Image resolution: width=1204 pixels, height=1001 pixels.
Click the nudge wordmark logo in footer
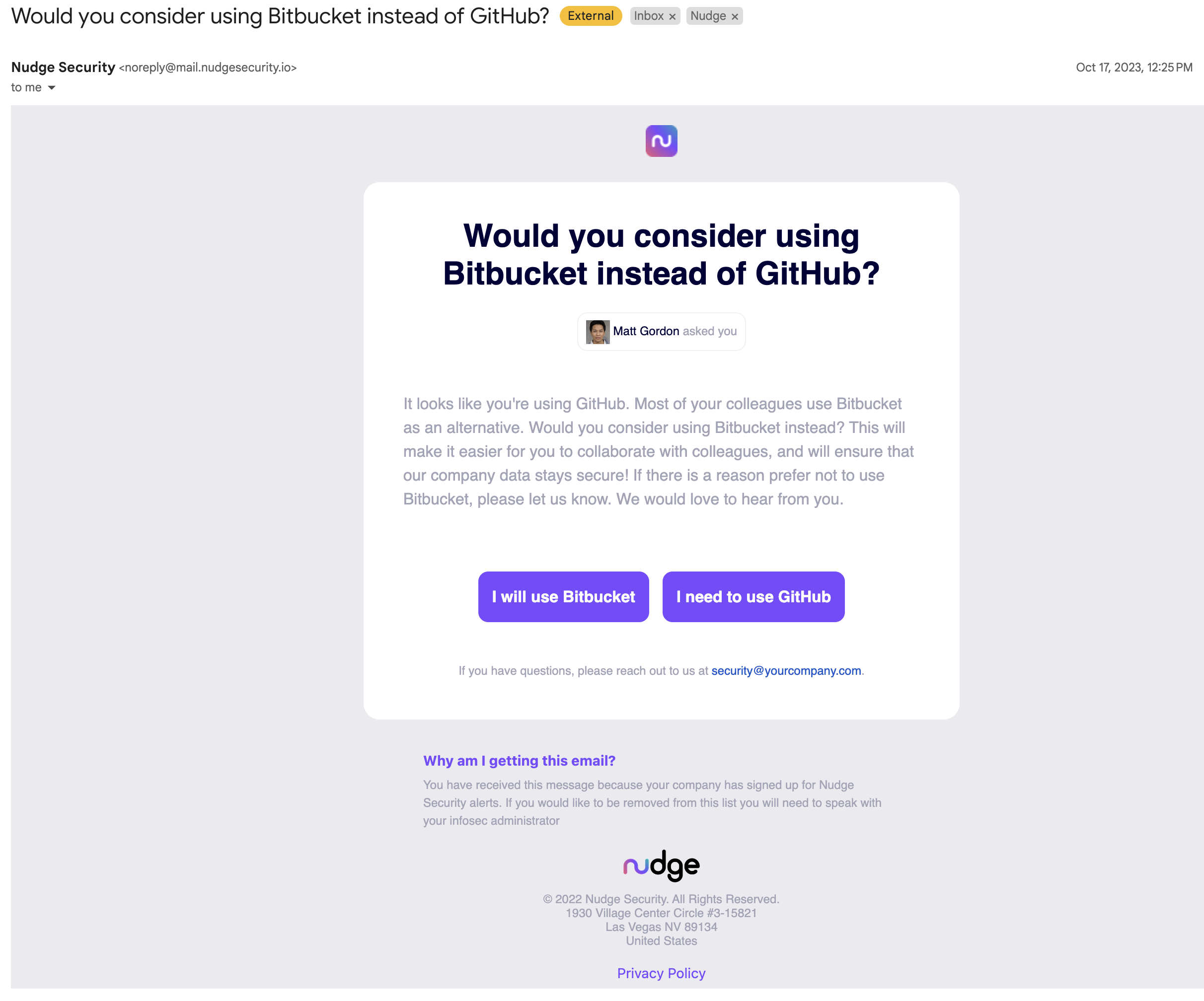click(x=661, y=864)
